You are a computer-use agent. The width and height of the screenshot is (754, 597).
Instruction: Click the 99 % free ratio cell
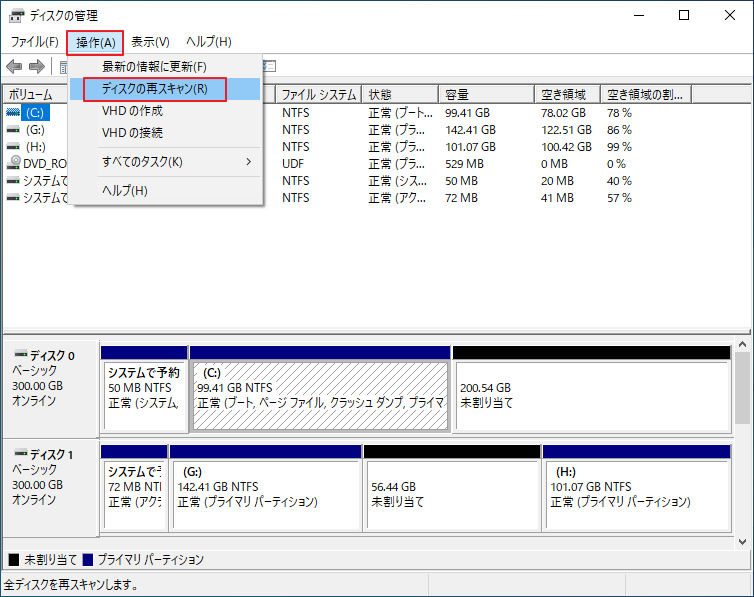[619, 147]
